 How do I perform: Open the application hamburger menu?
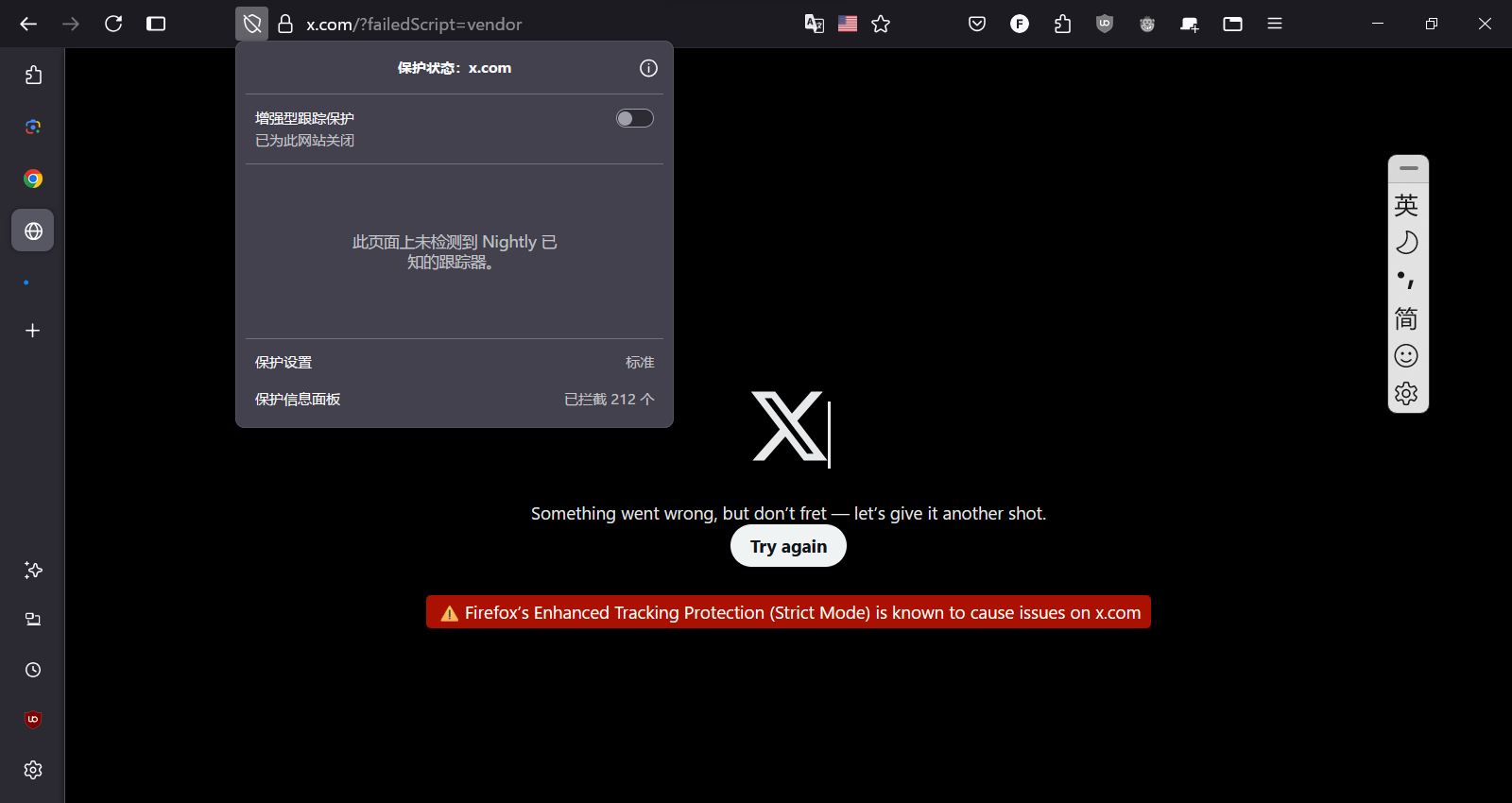coord(1275,24)
